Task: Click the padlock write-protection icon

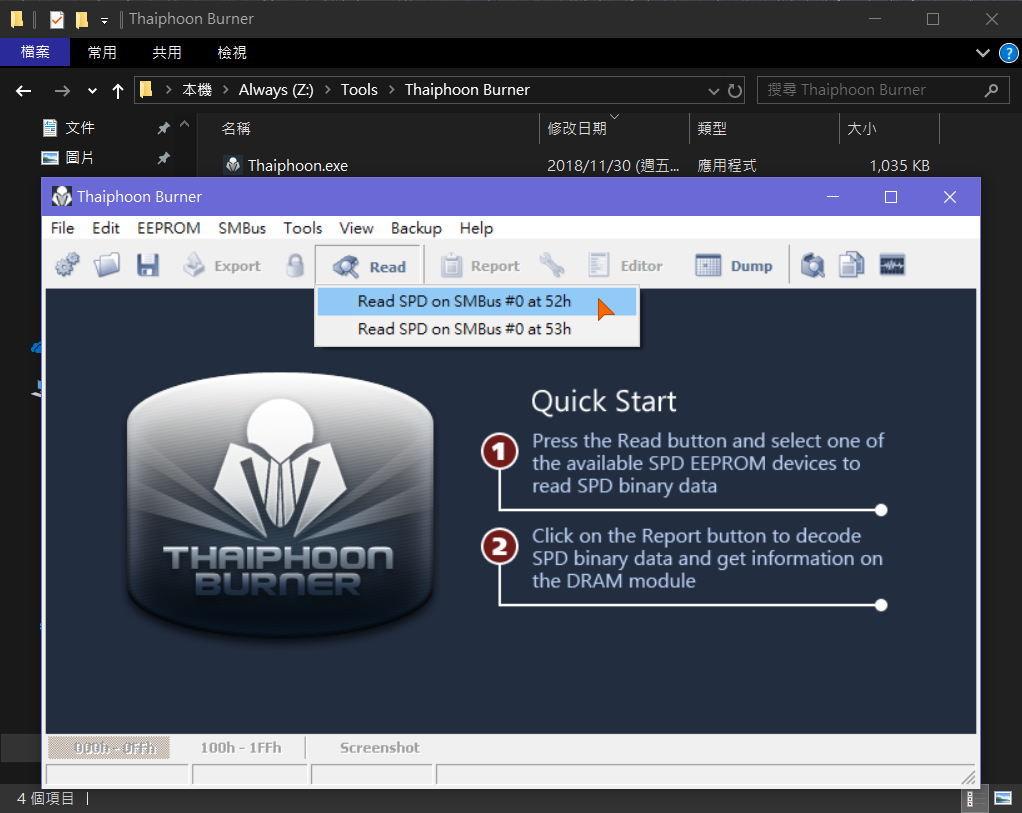Action: [x=295, y=265]
